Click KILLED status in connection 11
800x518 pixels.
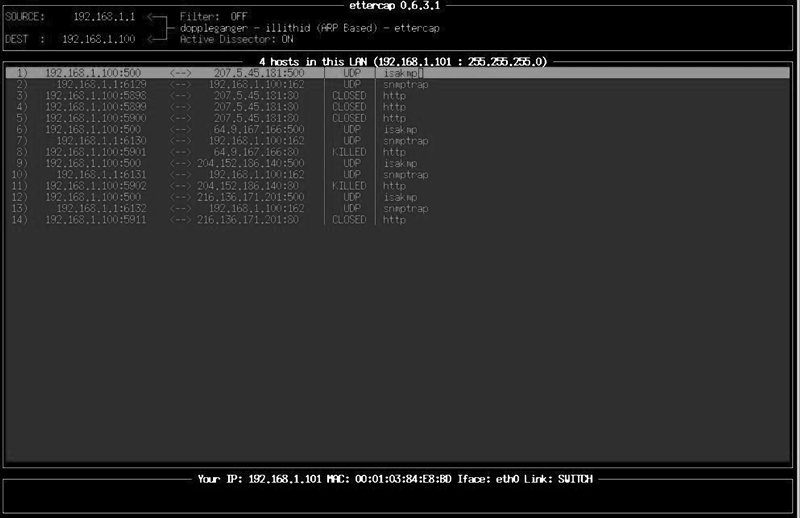[349, 186]
